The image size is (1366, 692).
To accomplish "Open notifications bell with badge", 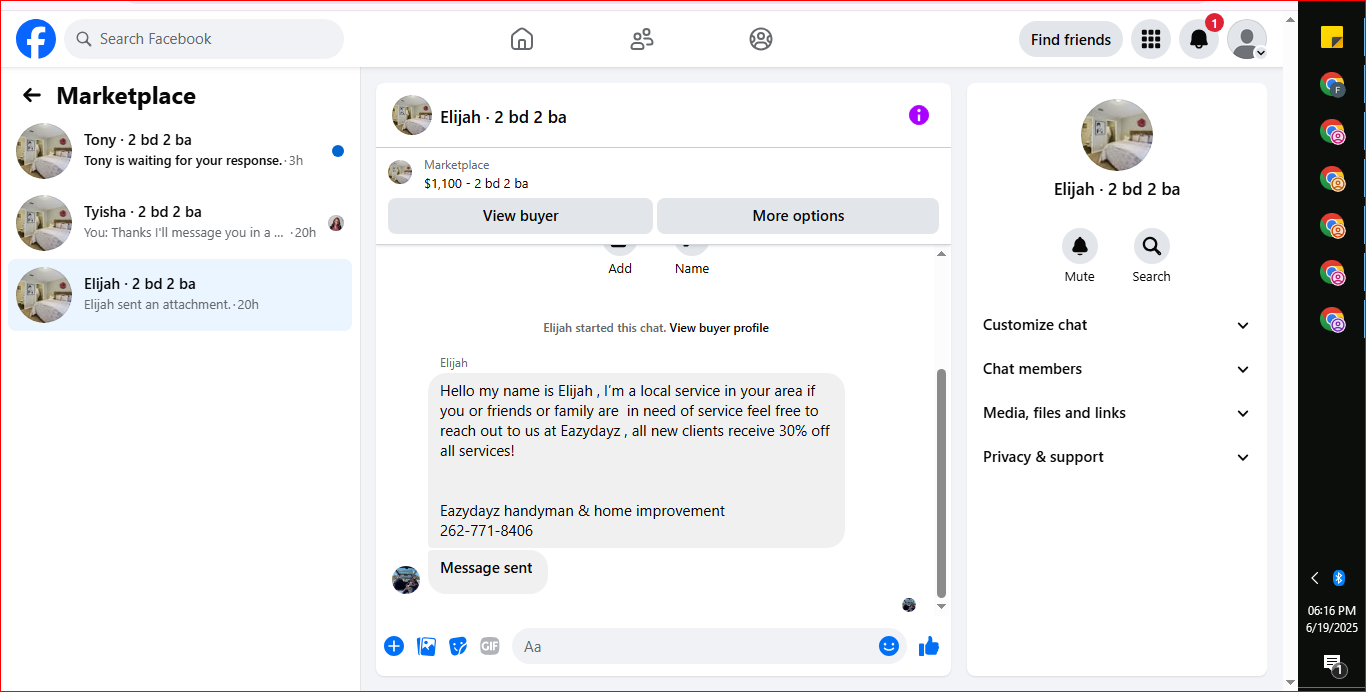I will tap(1199, 39).
